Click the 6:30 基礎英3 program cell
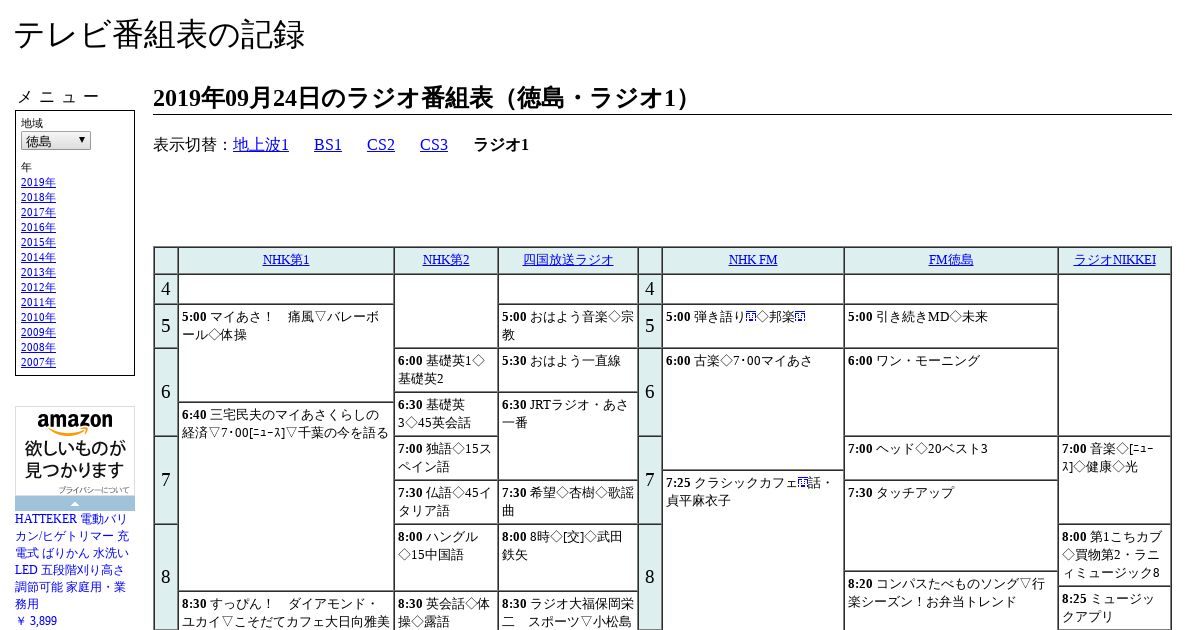1200x630 pixels. [x=446, y=414]
